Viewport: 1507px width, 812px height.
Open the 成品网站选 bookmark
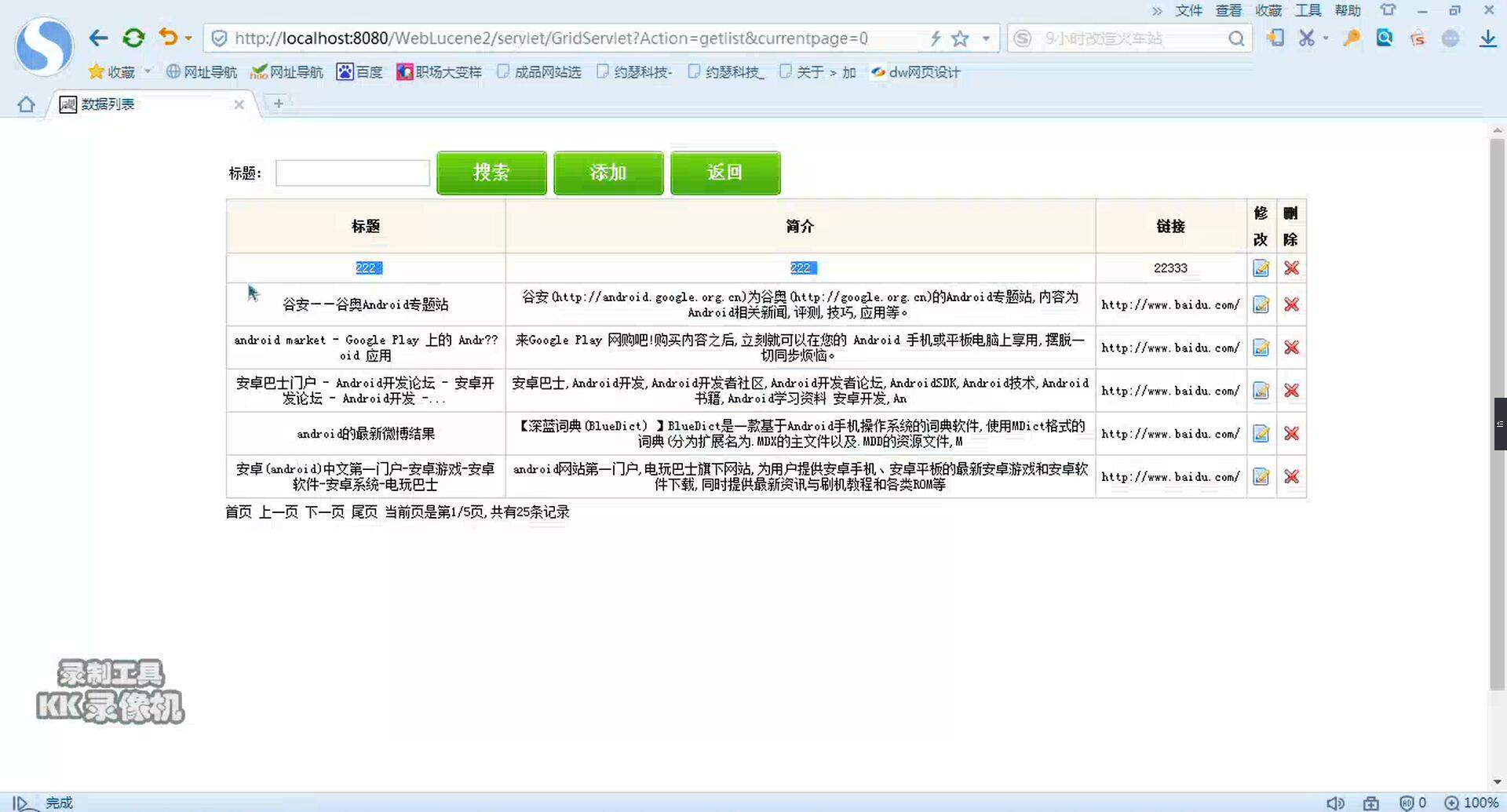(539, 72)
